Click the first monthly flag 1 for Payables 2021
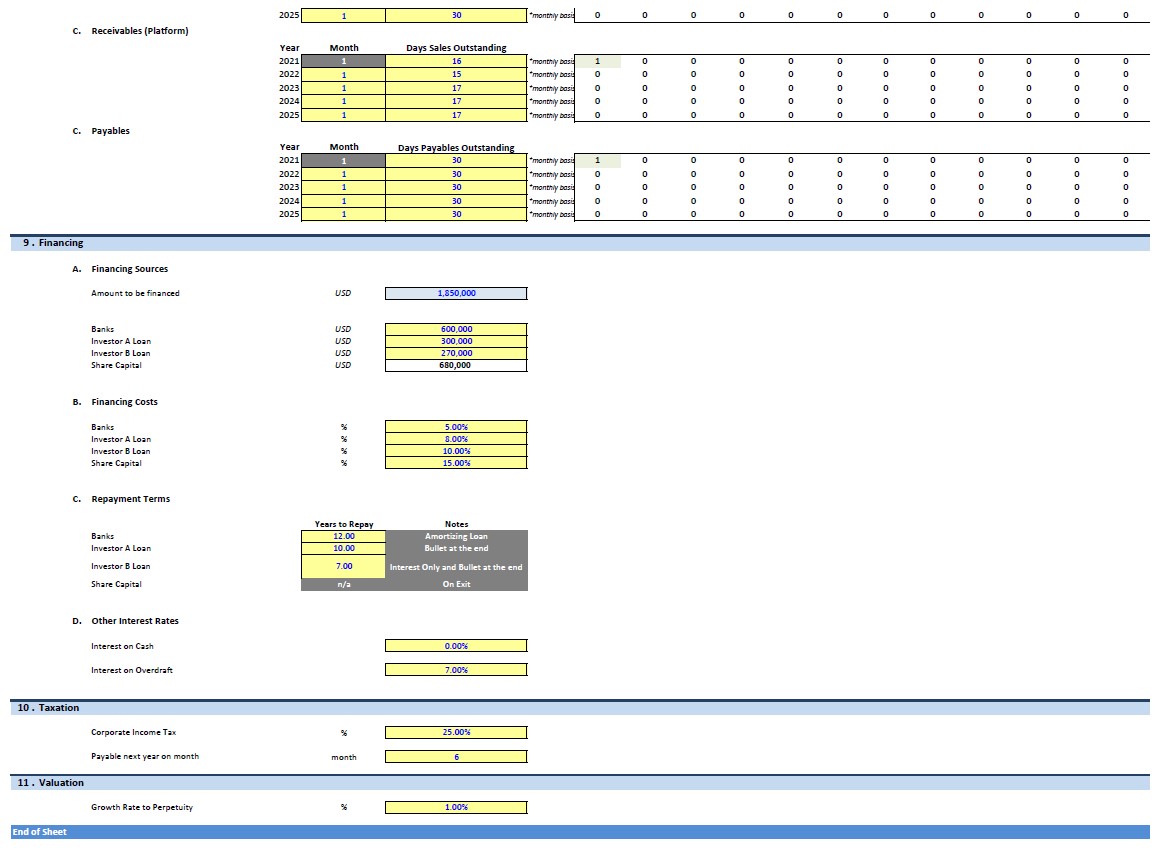The image size is (1158, 850). (x=597, y=160)
